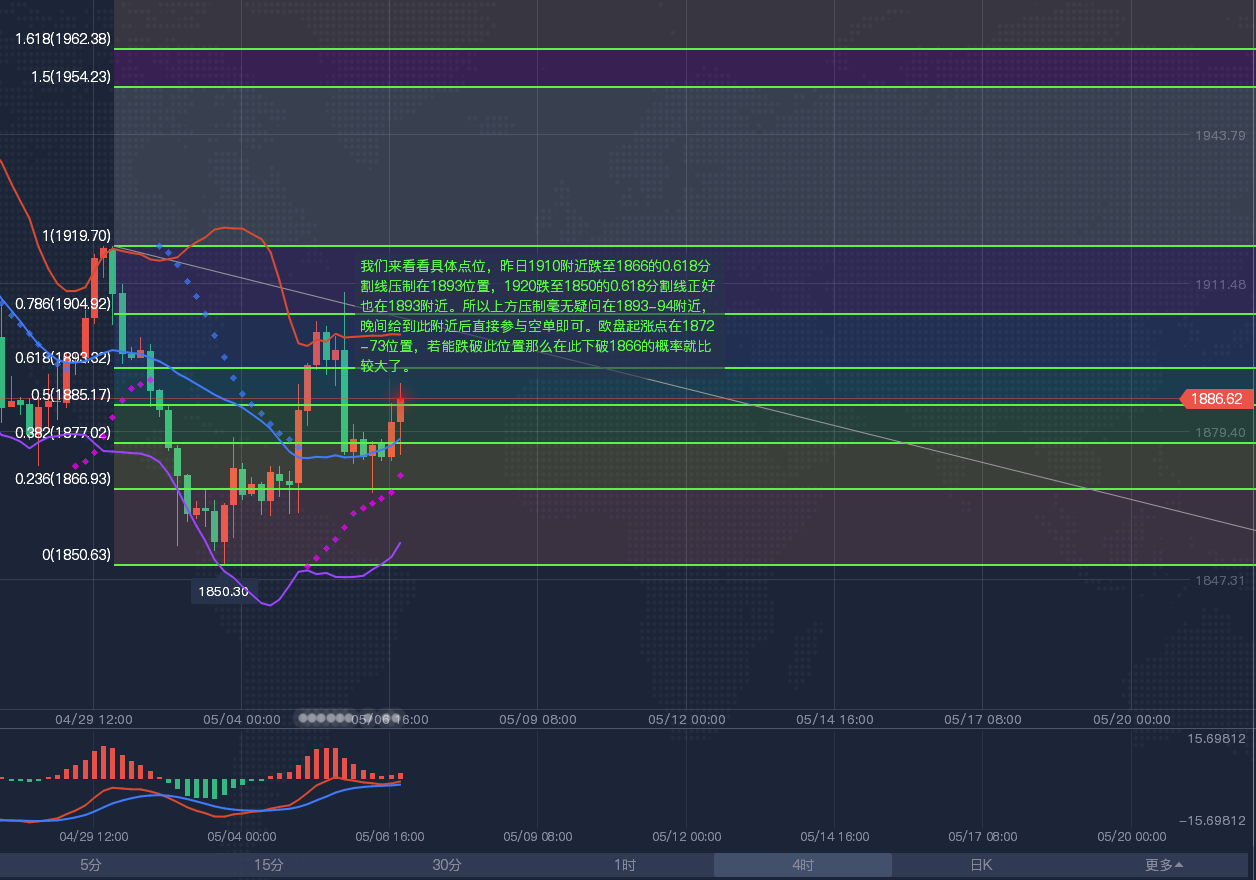Expand the 更多 timeframe dropdown
This screenshot has height=880, width=1256.
pos(1164,865)
